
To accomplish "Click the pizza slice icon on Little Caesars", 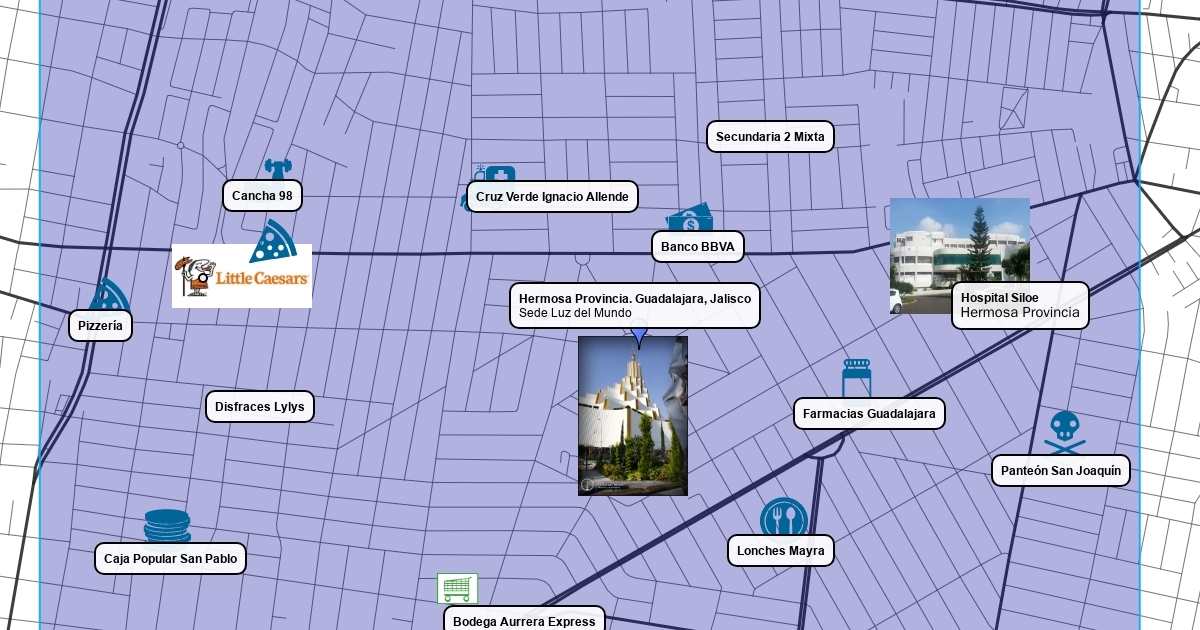I will pos(272,241).
